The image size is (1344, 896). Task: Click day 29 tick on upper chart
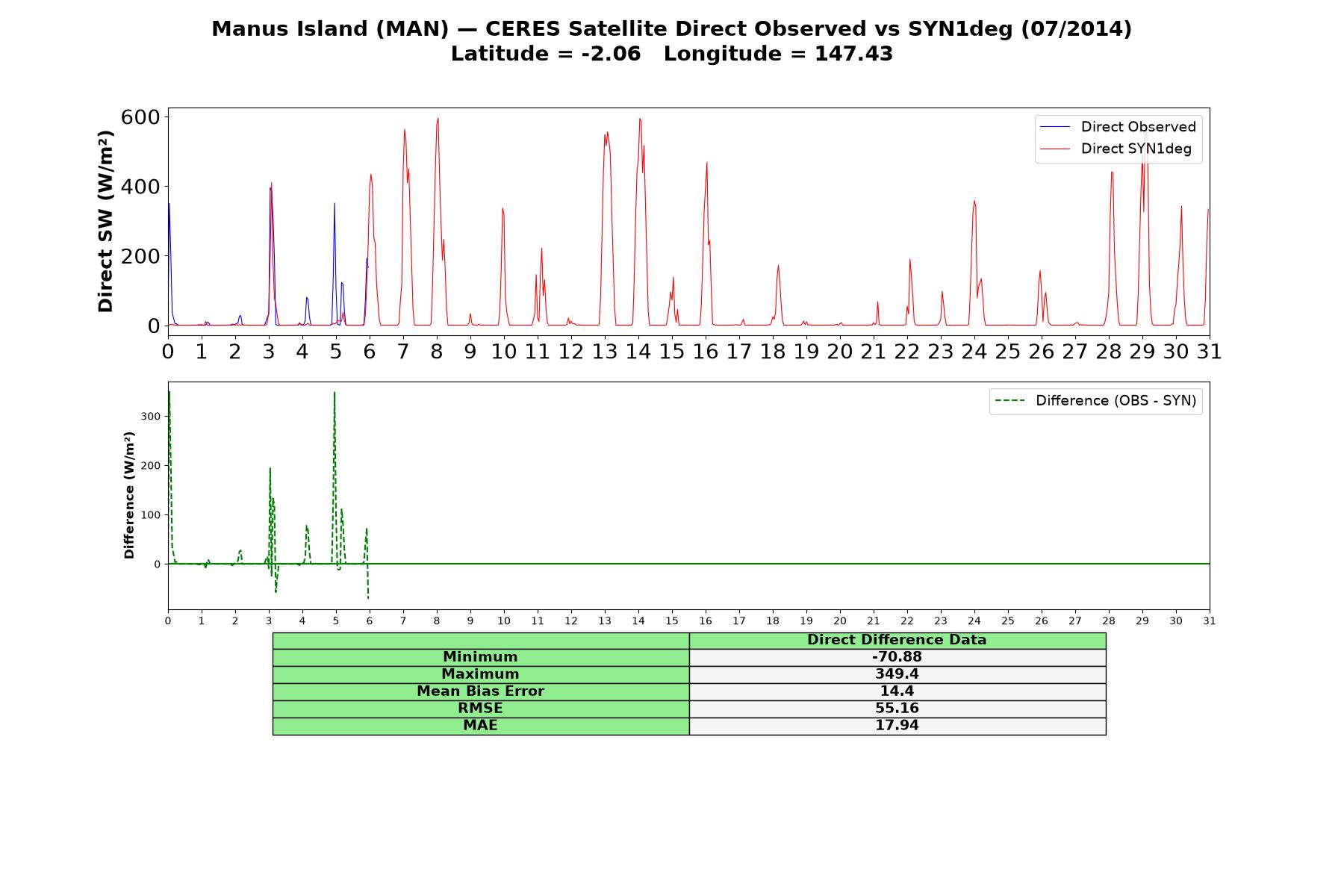pos(1142,352)
